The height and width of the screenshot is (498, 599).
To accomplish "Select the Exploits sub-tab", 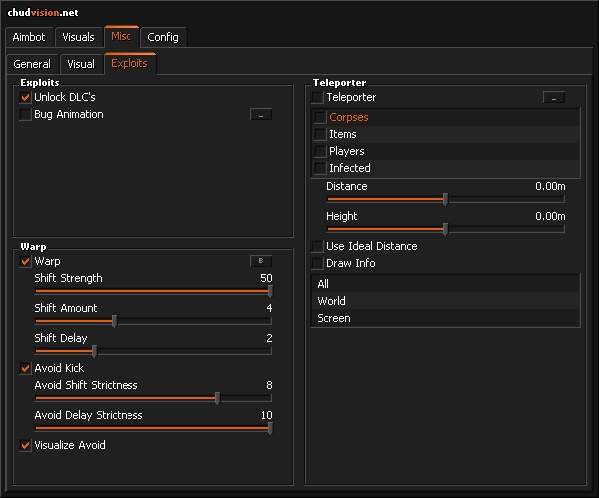I will click(x=130, y=63).
